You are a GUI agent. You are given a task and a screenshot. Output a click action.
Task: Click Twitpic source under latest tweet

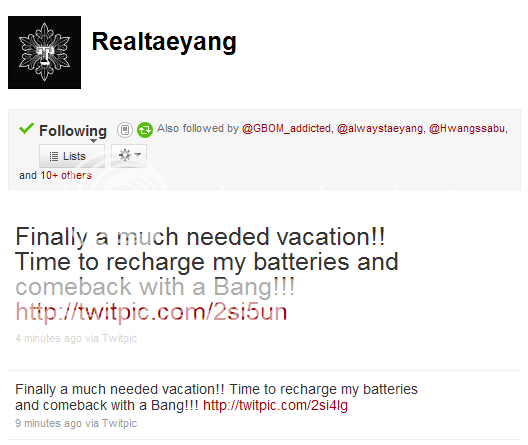pos(119,338)
